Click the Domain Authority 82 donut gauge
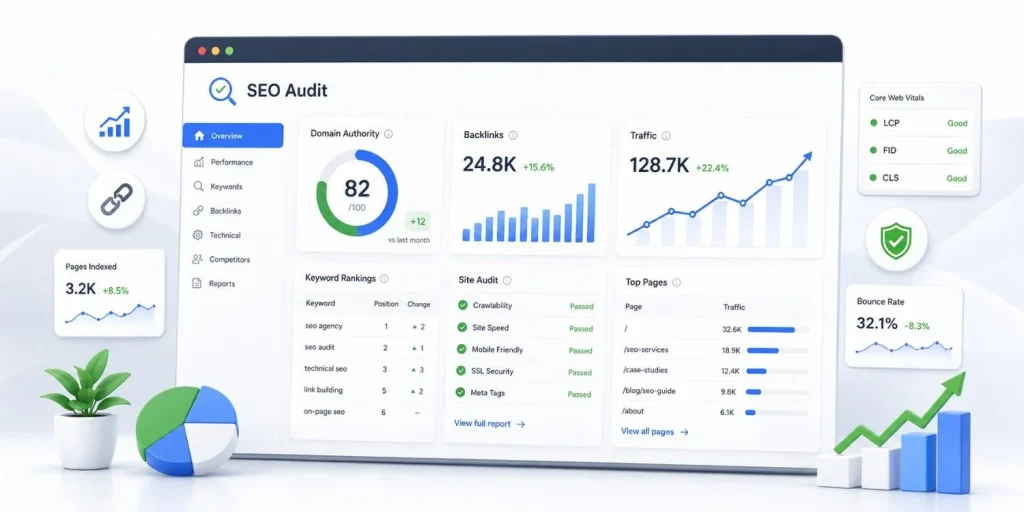The image size is (1024, 512). [x=357, y=193]
